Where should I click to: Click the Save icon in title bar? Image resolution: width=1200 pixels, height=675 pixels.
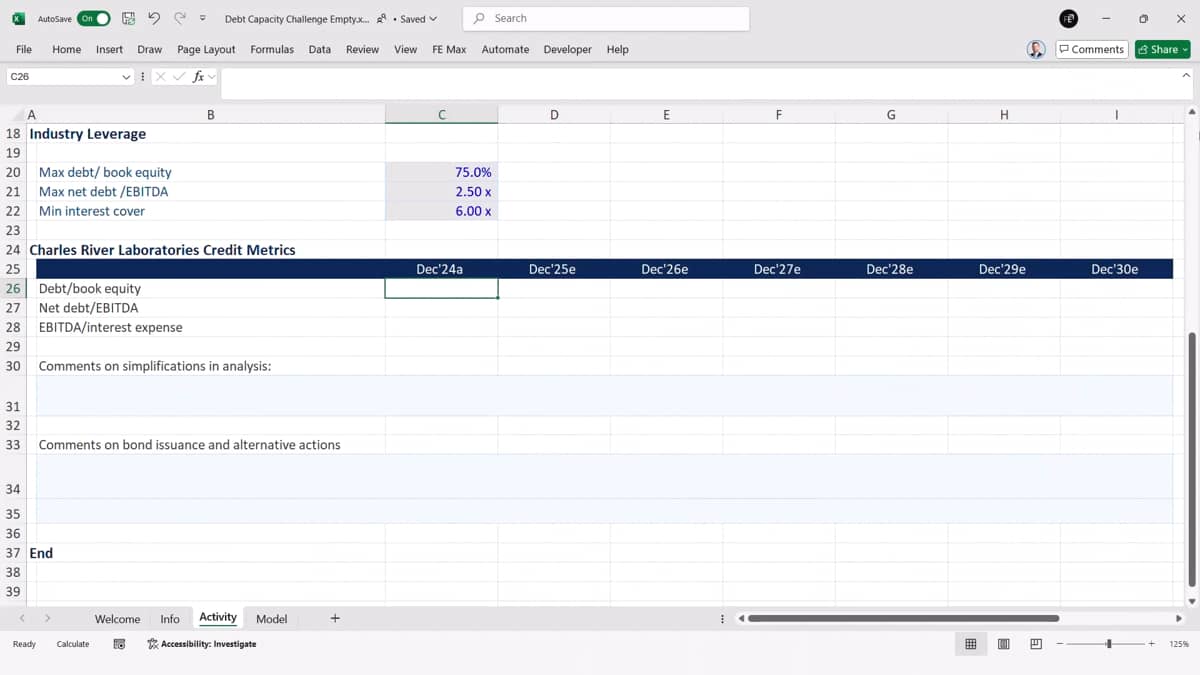click(128, 18)
